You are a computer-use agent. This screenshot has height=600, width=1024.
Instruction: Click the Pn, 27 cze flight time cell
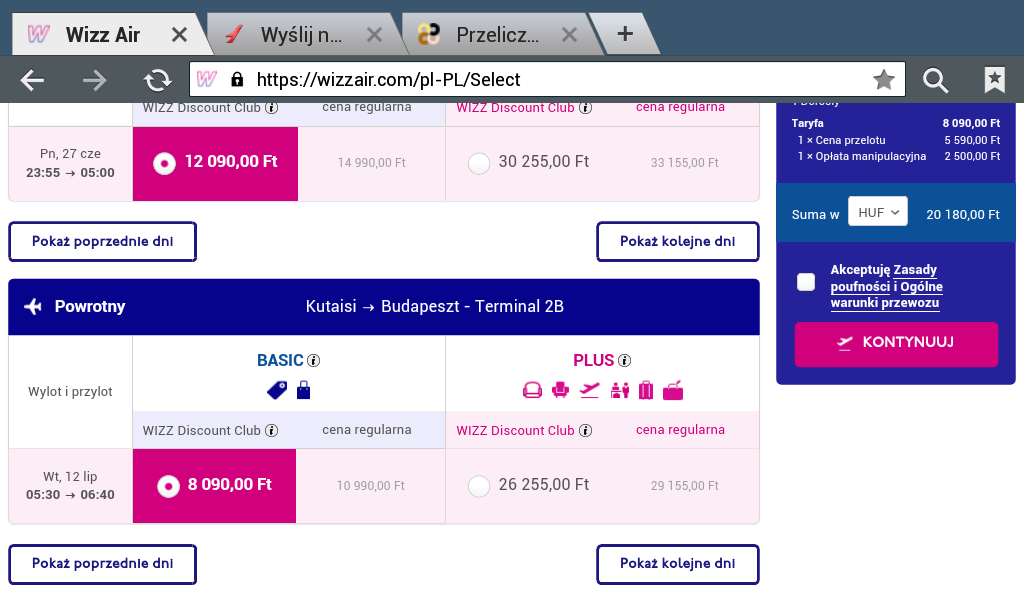[x=71, y=163]
